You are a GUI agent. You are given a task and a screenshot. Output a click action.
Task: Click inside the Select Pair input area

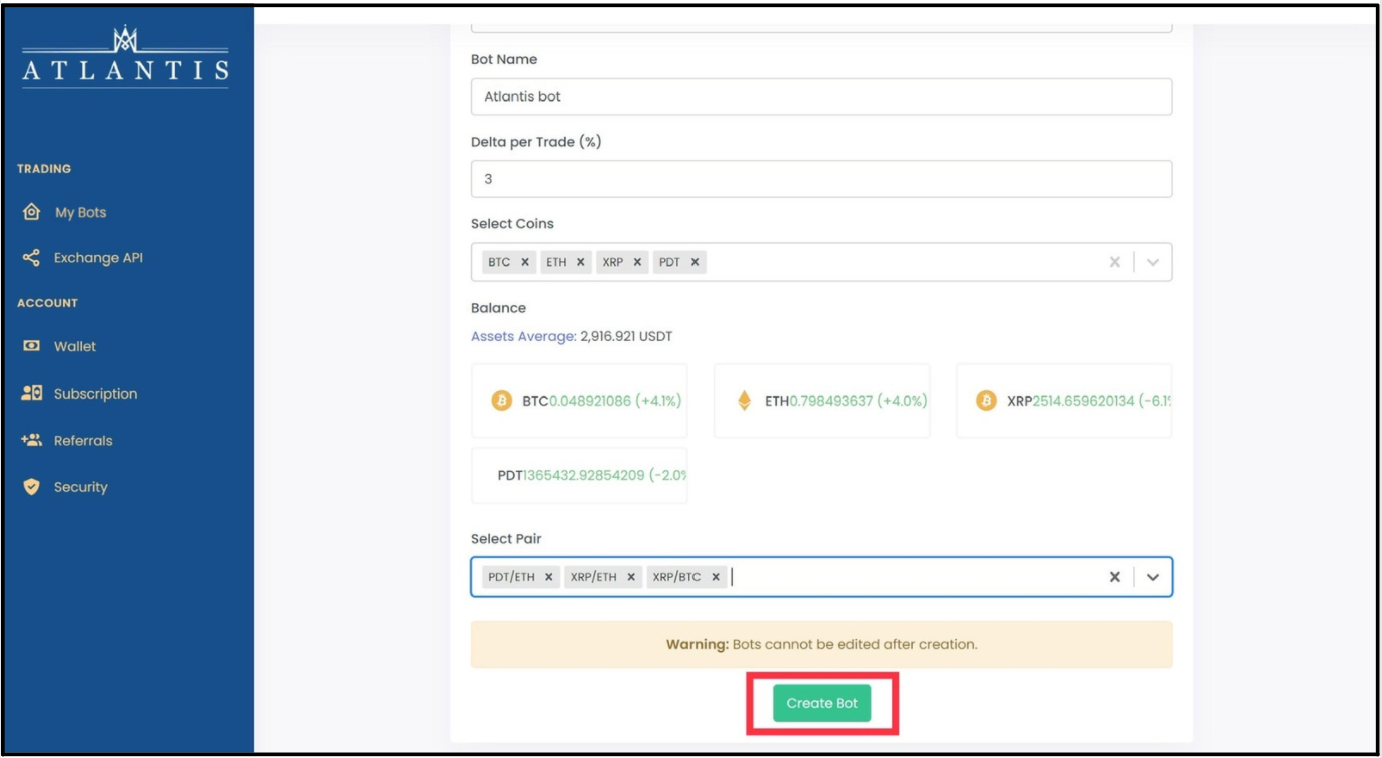point(821,577)
